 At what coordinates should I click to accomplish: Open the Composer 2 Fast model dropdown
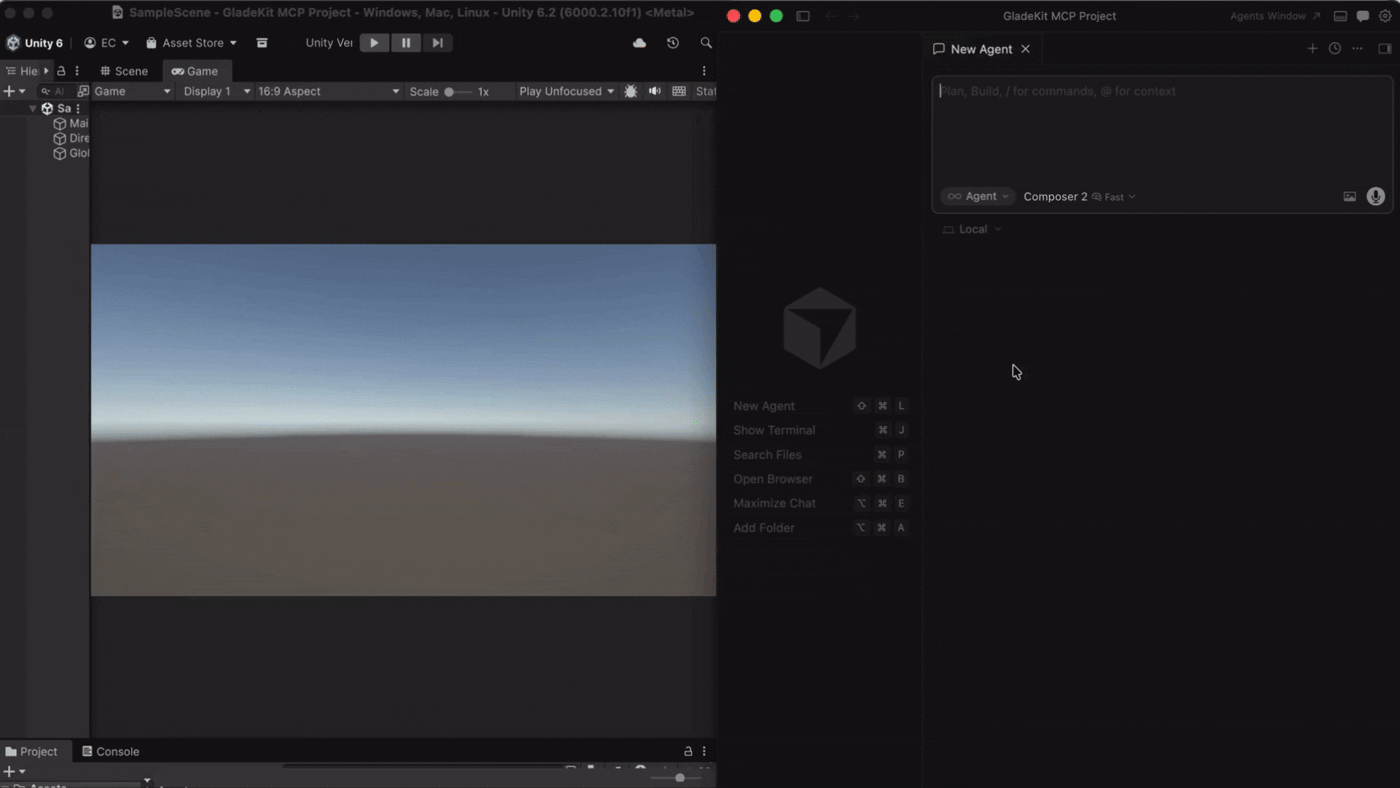pyautogui.click(x=1080, y=197)
